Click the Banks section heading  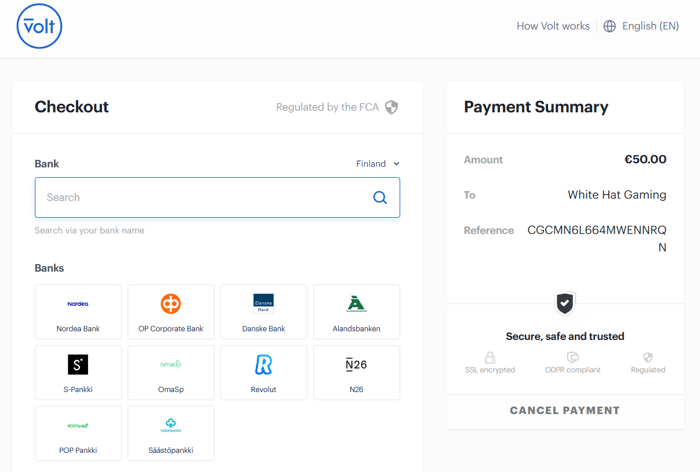click(x=49, y=268)
